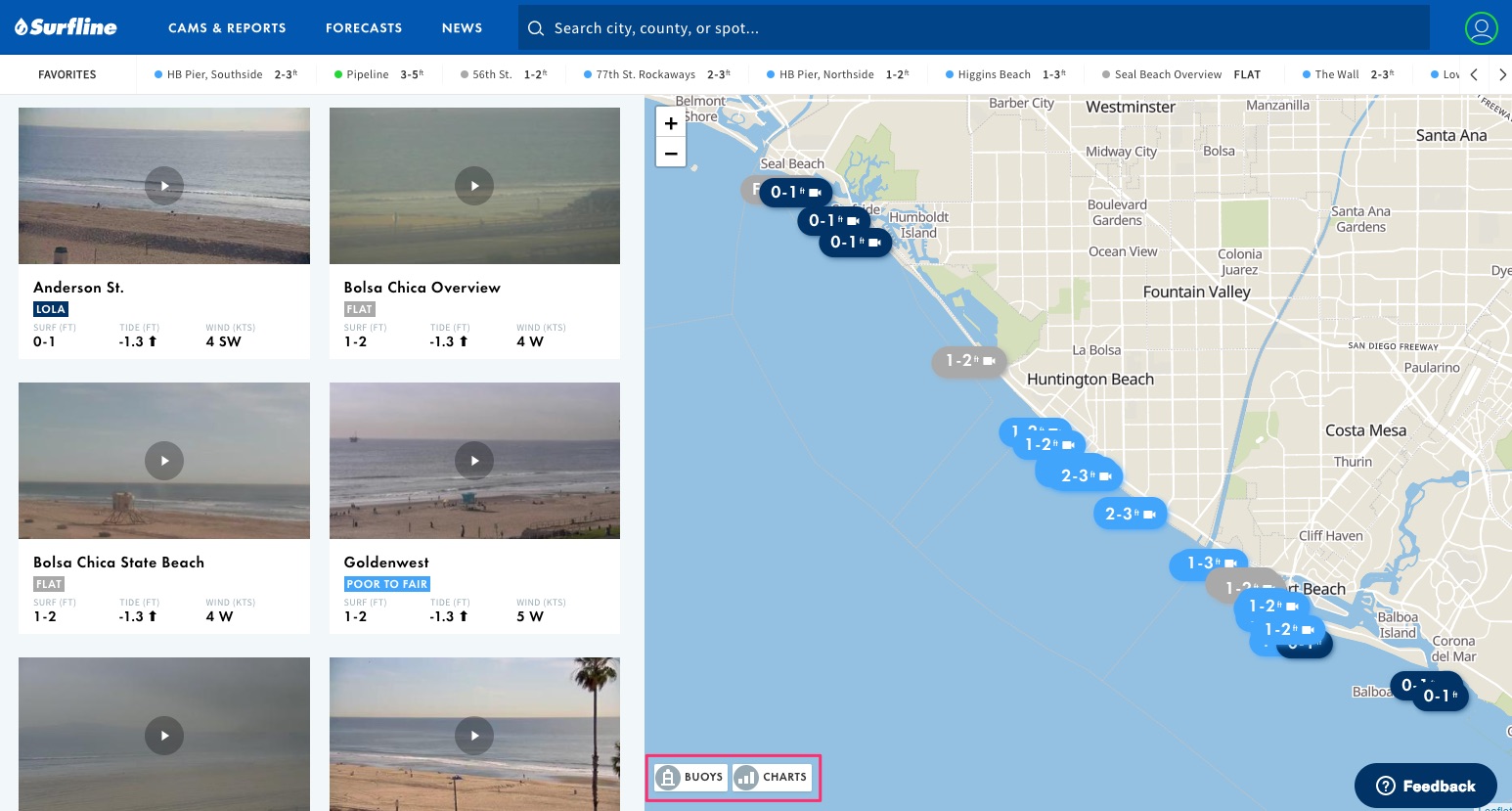Toggle the Charts map layer

click(772, 778)
